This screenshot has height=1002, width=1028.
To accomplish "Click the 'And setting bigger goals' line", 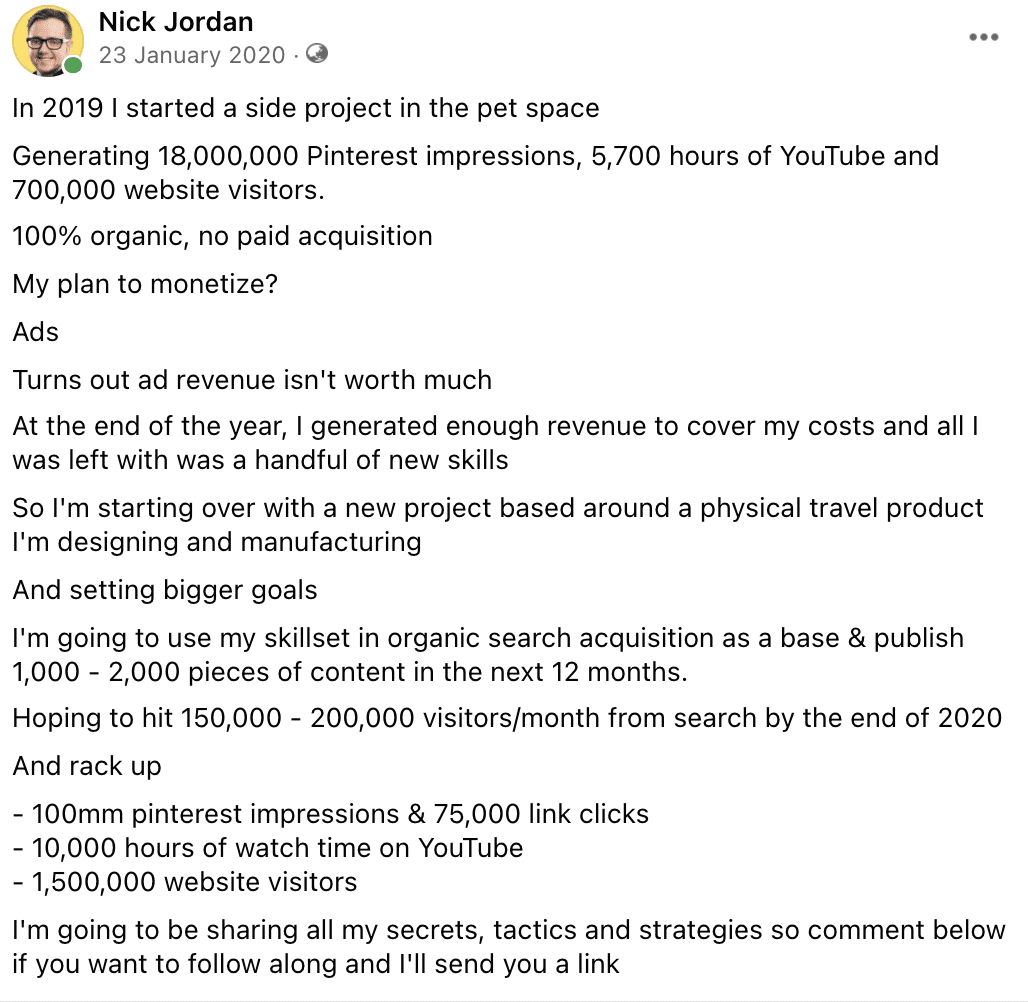I will point(165,590).
